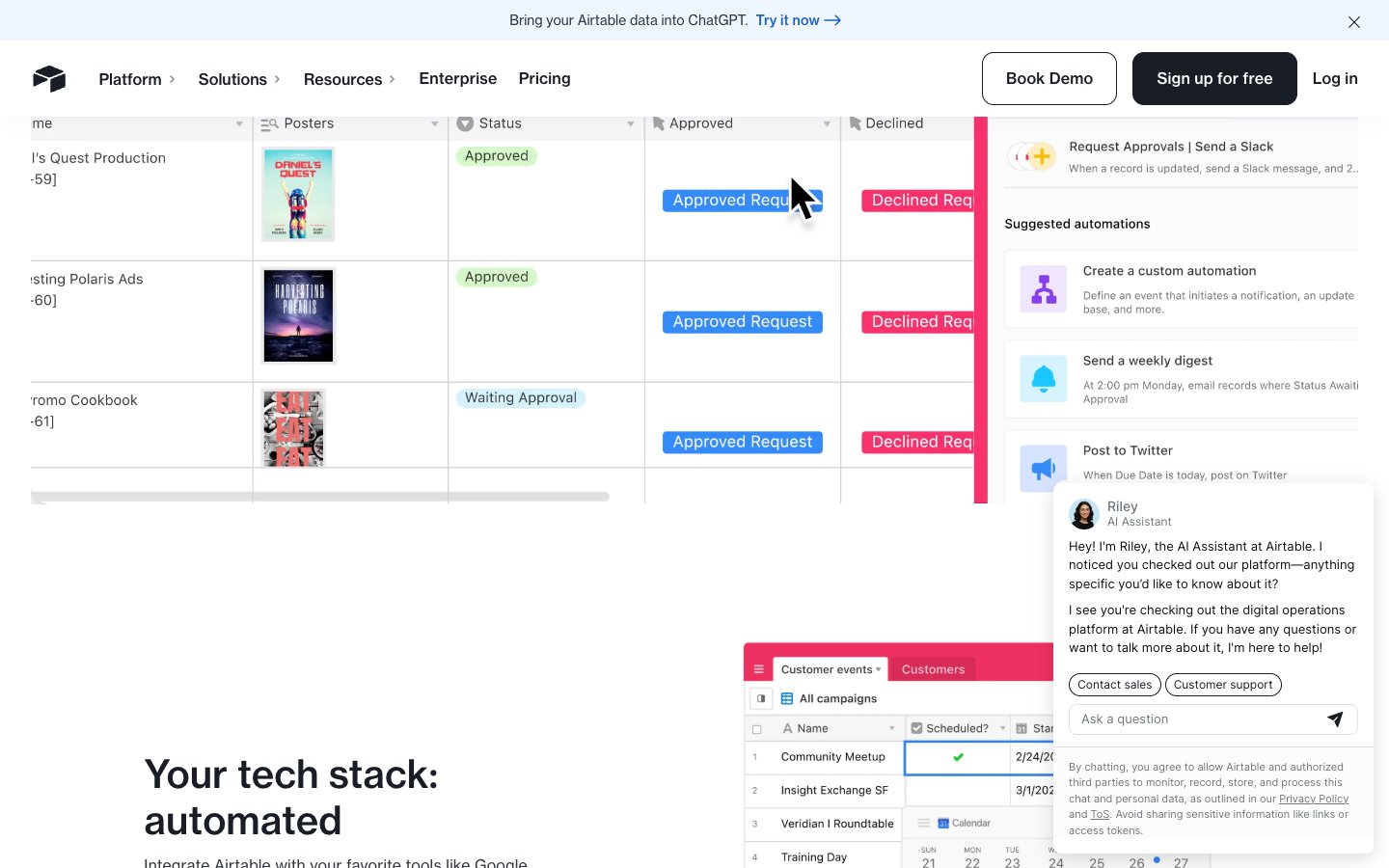
Task: Click the Airtable logo icon
Action: coord(49,79)
